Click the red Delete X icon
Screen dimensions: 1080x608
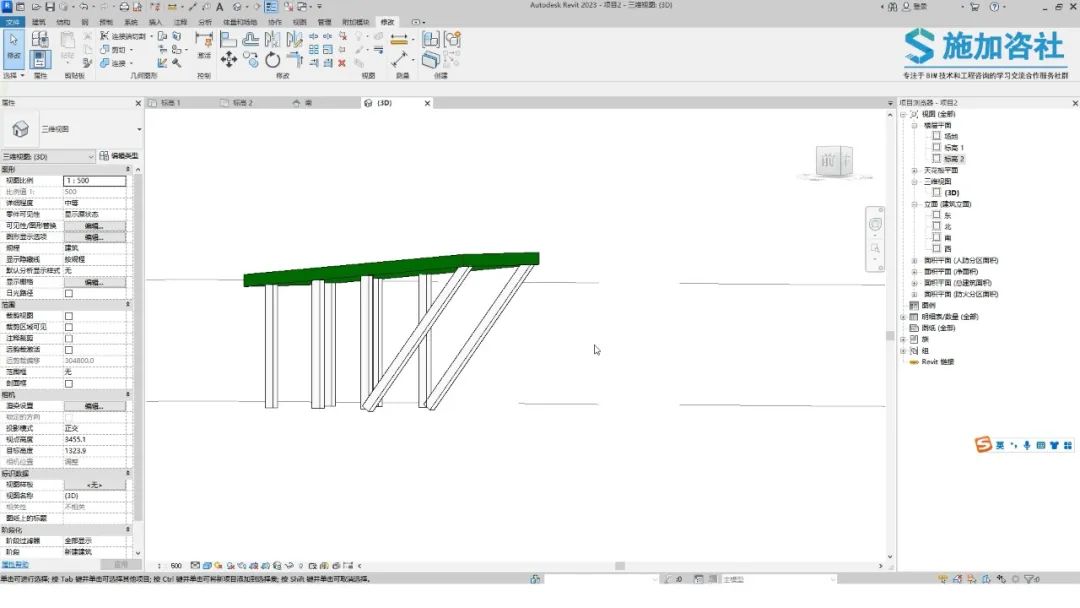tap(342, 63)
